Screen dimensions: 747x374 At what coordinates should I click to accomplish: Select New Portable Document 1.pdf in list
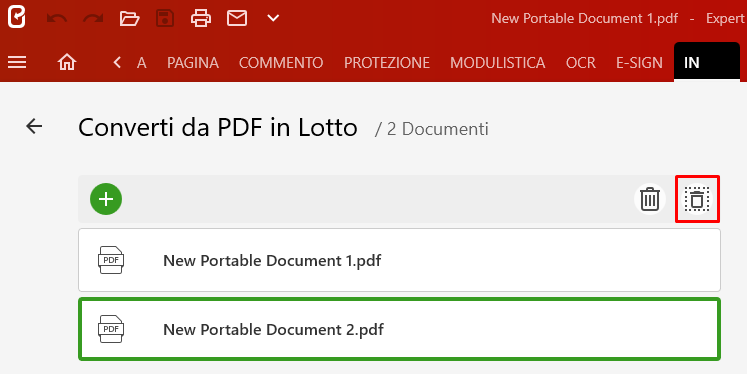[399, 260]
